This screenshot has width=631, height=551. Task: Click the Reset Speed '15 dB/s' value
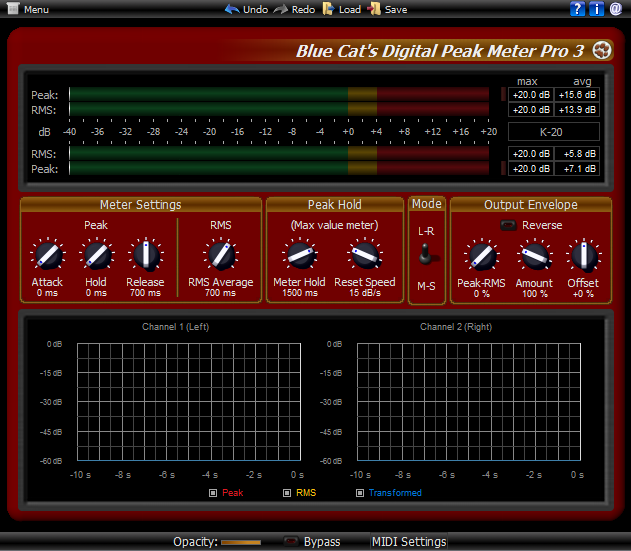tap(365, 293)
